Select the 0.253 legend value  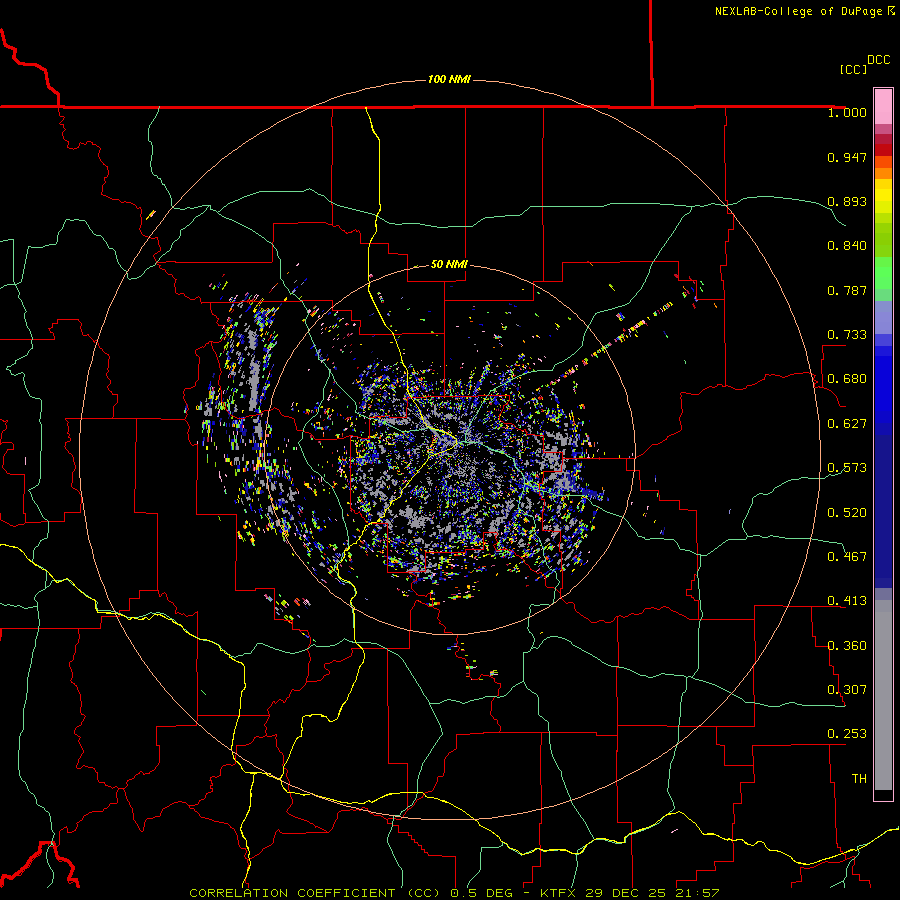(847, 734)
